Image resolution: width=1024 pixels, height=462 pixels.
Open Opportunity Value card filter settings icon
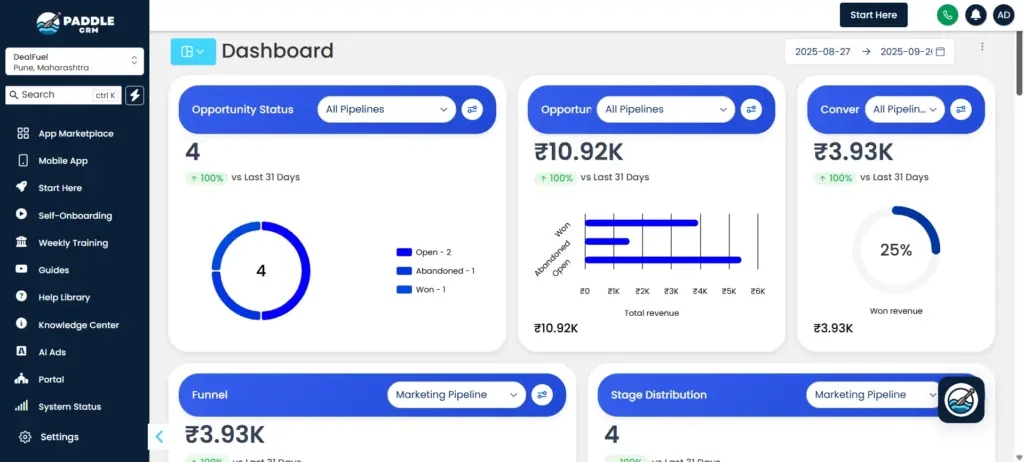751,109
